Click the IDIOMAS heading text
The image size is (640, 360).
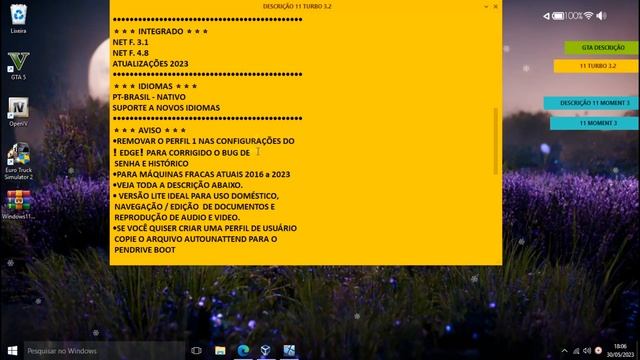(155, 86)
